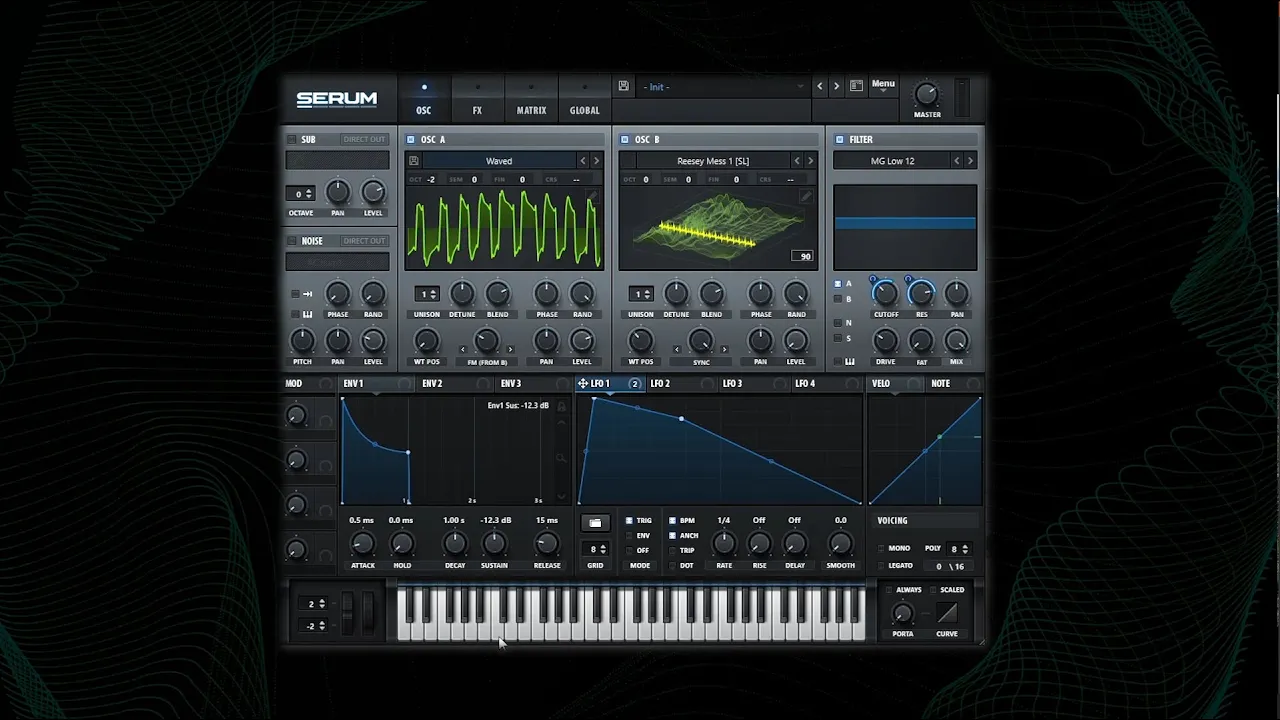Open MG Low 12 filter type selector

click(x=892, y=161)
